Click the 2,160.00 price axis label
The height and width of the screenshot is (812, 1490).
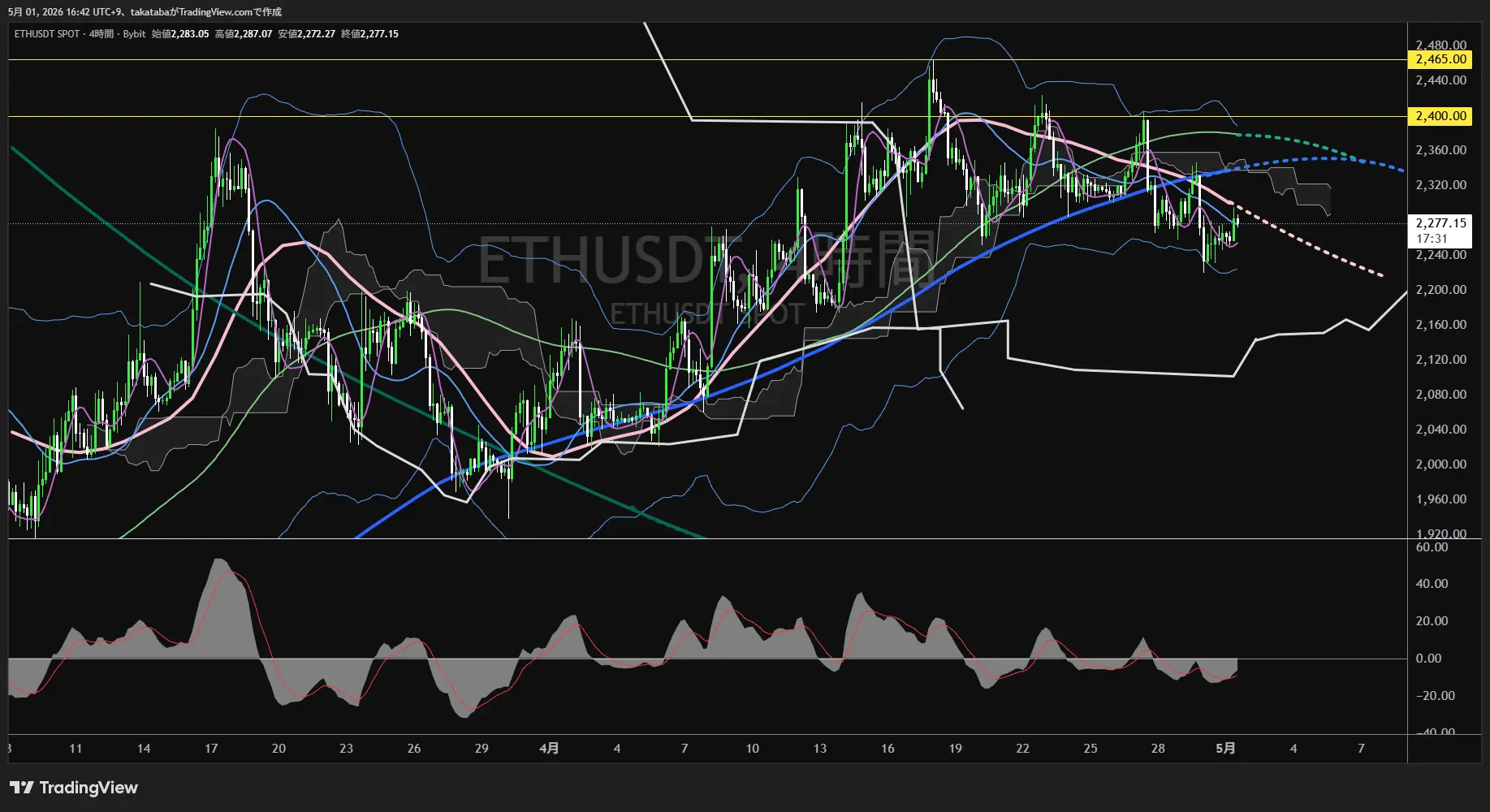coord(1440,325)
